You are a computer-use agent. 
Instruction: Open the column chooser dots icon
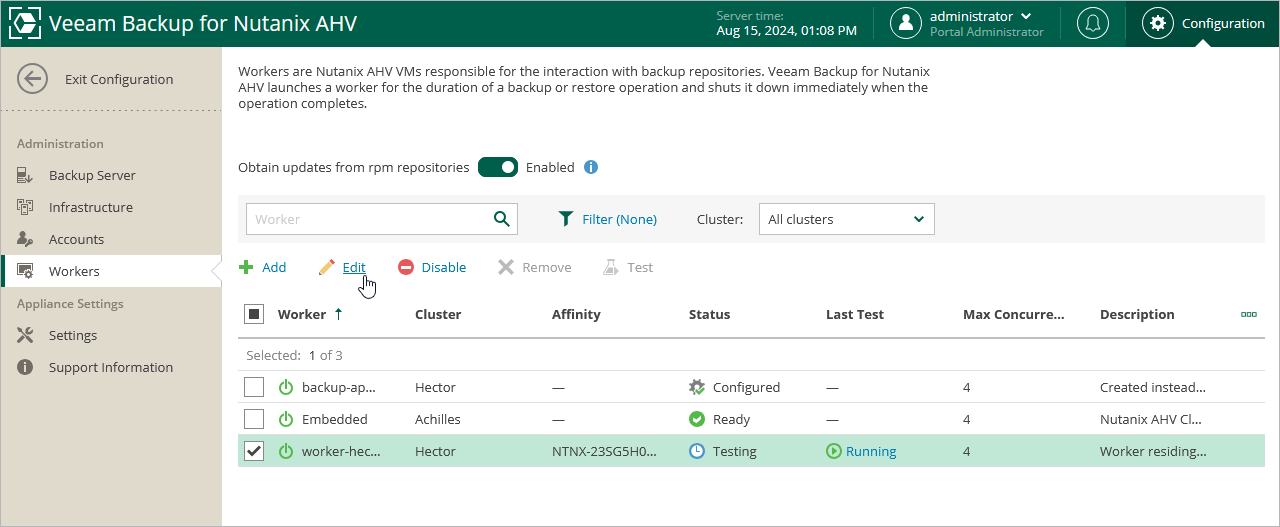1248,314
